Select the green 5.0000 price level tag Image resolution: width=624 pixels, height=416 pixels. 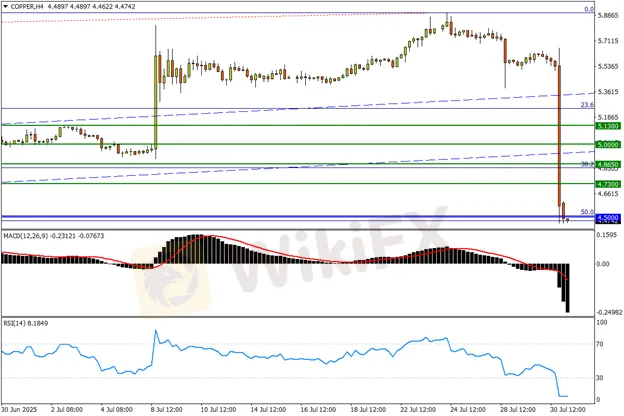click(x=608, y=144)
